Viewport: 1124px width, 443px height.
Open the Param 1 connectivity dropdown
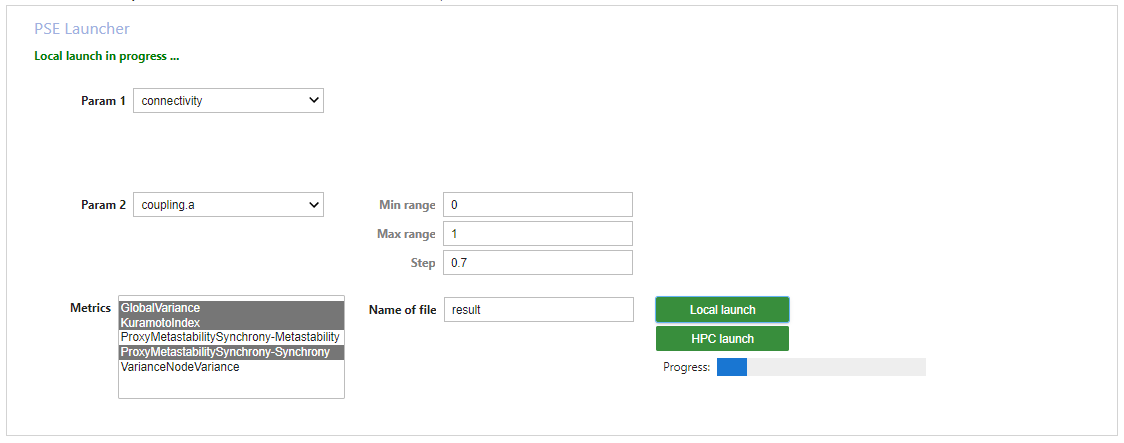[228, 101]
